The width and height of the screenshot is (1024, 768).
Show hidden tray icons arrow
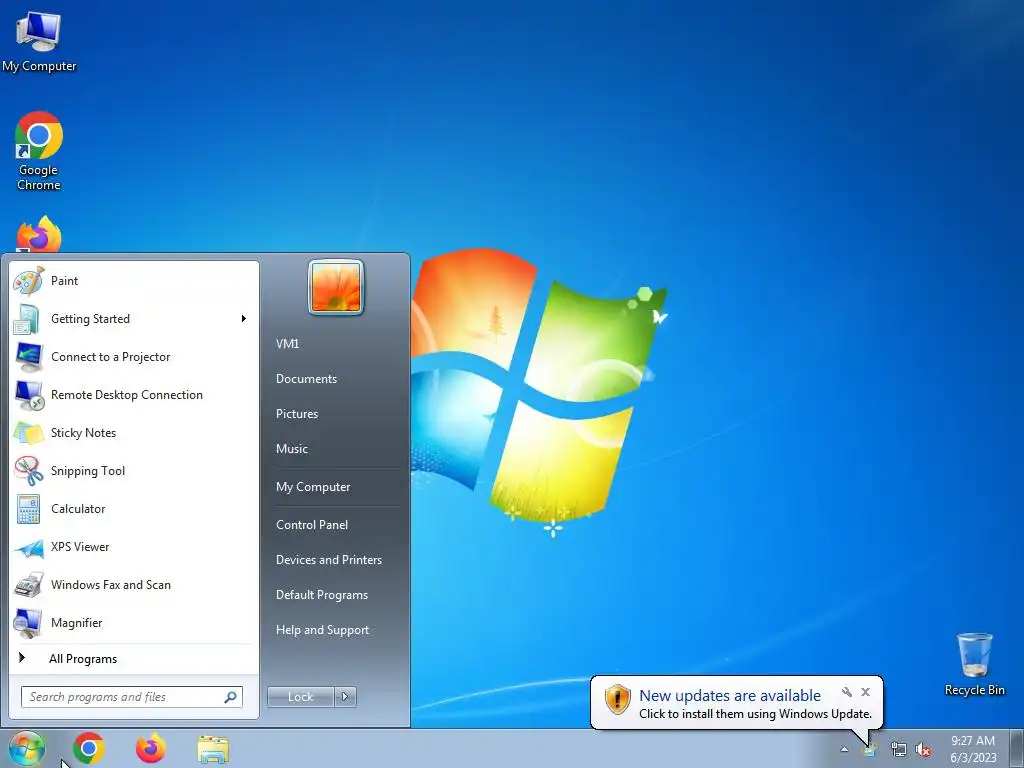(844, 750)
